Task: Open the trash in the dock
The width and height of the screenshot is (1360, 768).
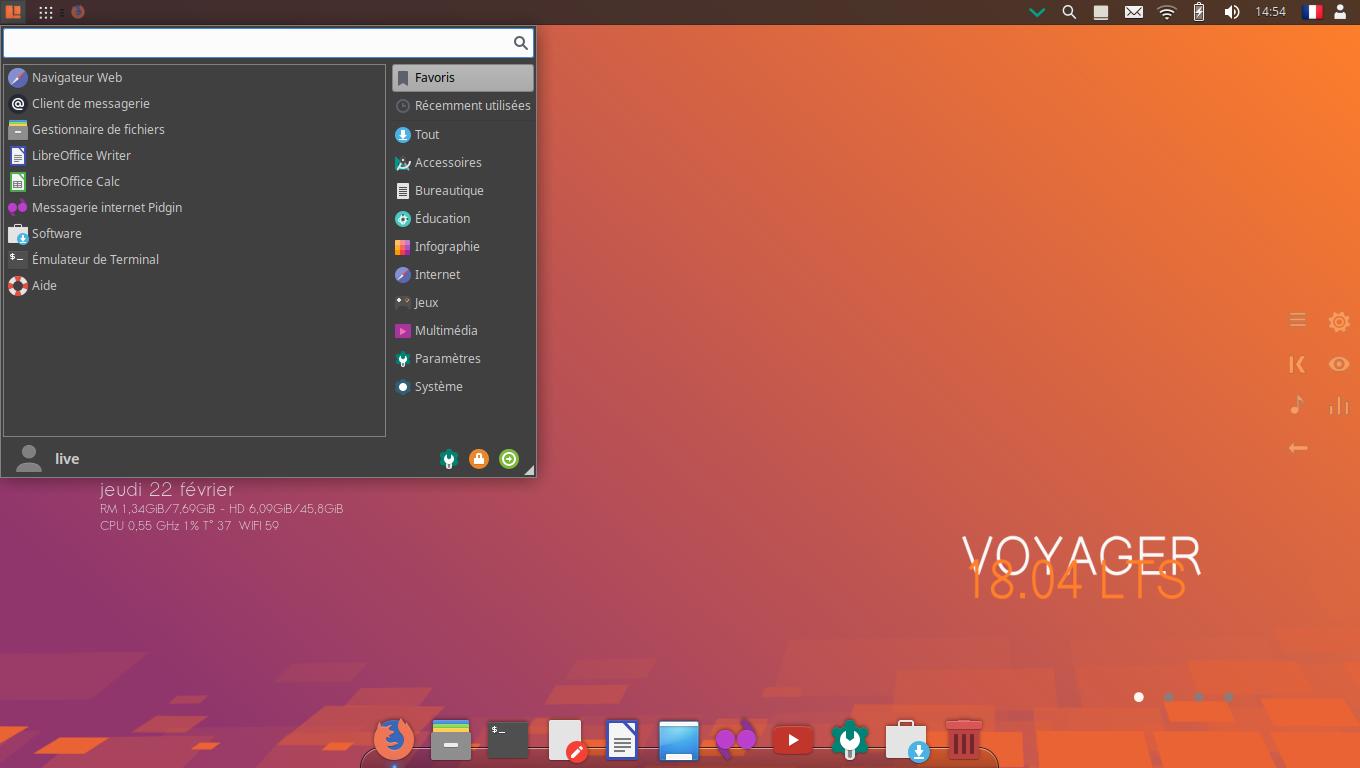Action: pyautogui.click(x=963, y=740)
